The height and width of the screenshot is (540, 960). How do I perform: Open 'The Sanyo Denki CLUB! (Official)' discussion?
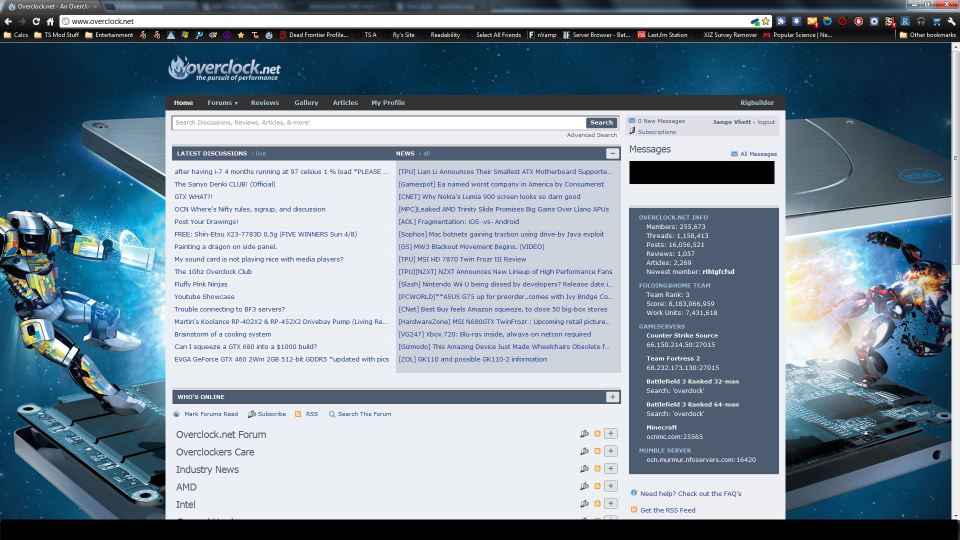[225, 184]
